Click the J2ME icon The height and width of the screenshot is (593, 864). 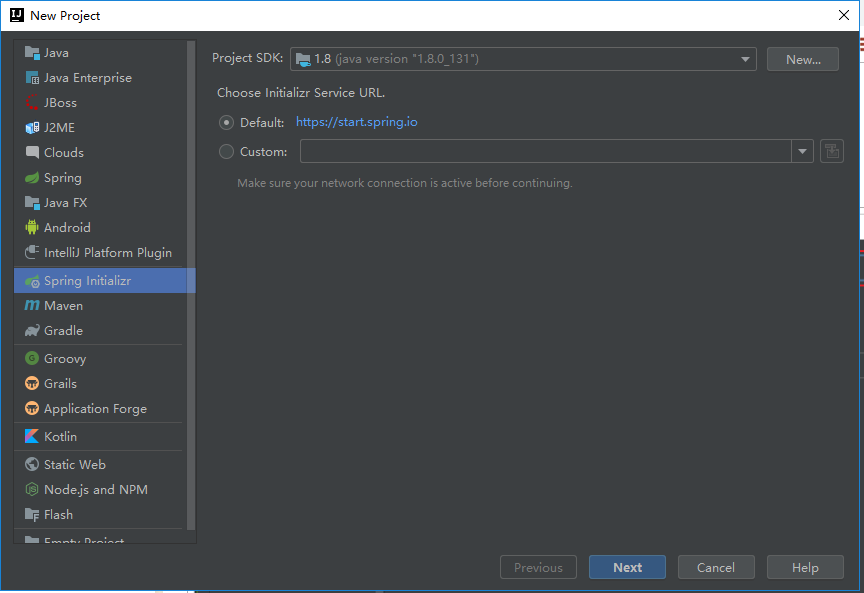[32, 128]
